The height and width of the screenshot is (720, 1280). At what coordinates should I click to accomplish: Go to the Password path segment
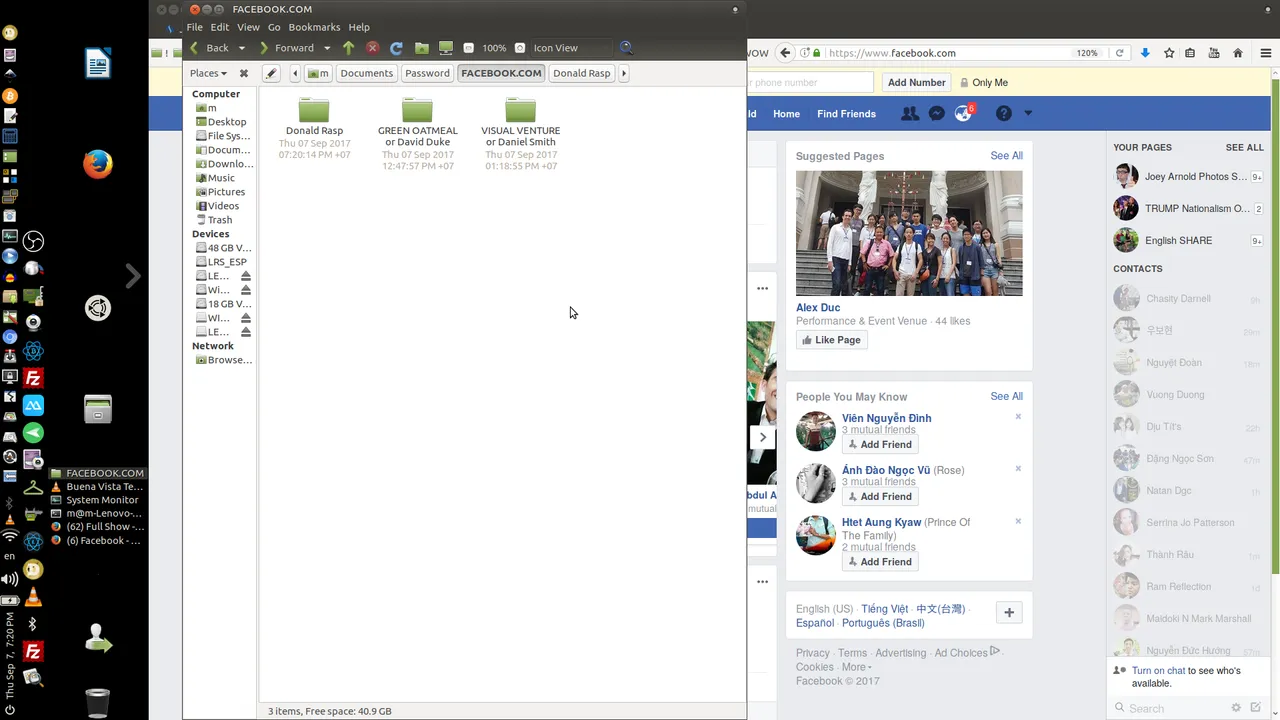(427, 73)
